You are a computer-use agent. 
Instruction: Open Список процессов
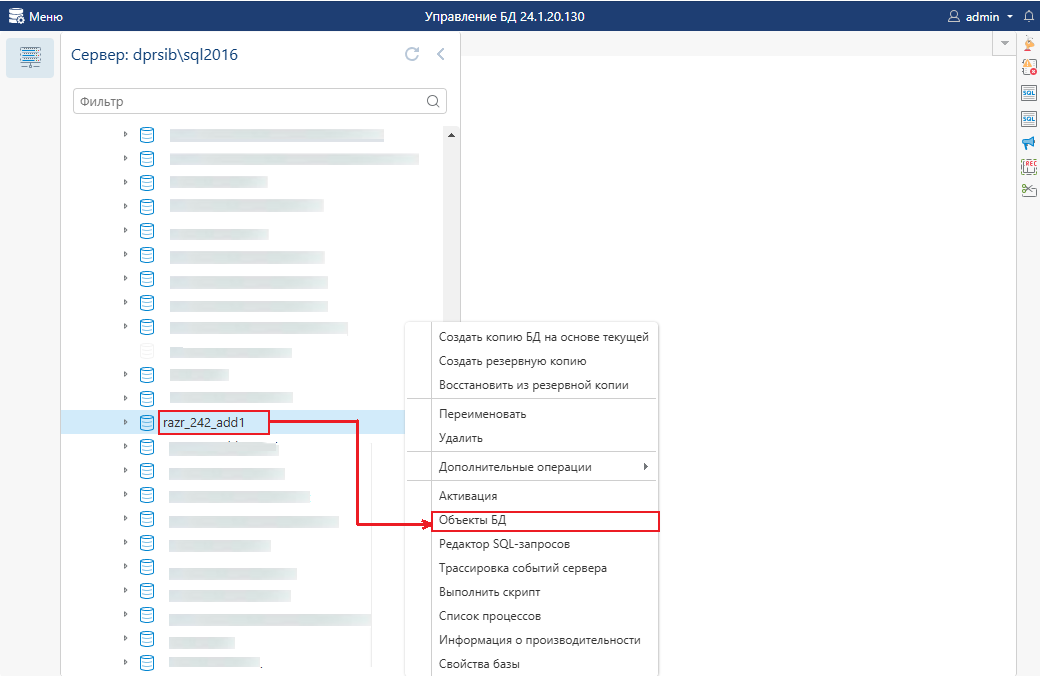(544, 616)
